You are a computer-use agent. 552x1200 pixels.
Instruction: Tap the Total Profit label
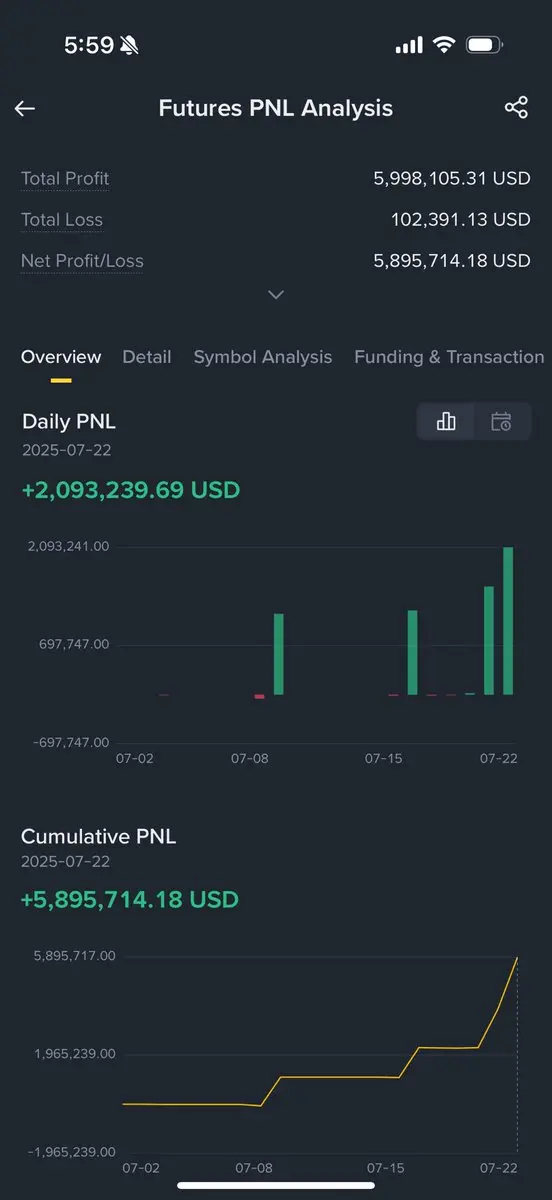65,179
